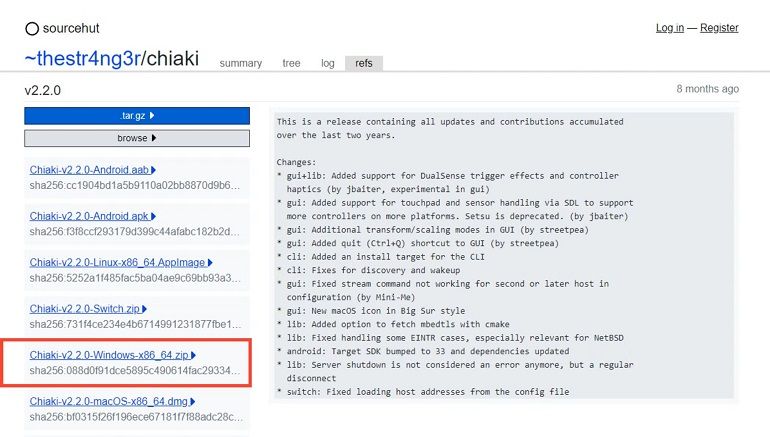Download Chiaki-v2.2.0-Windows-x86_64.zip
770x437 pixels.
pos(109,355)
